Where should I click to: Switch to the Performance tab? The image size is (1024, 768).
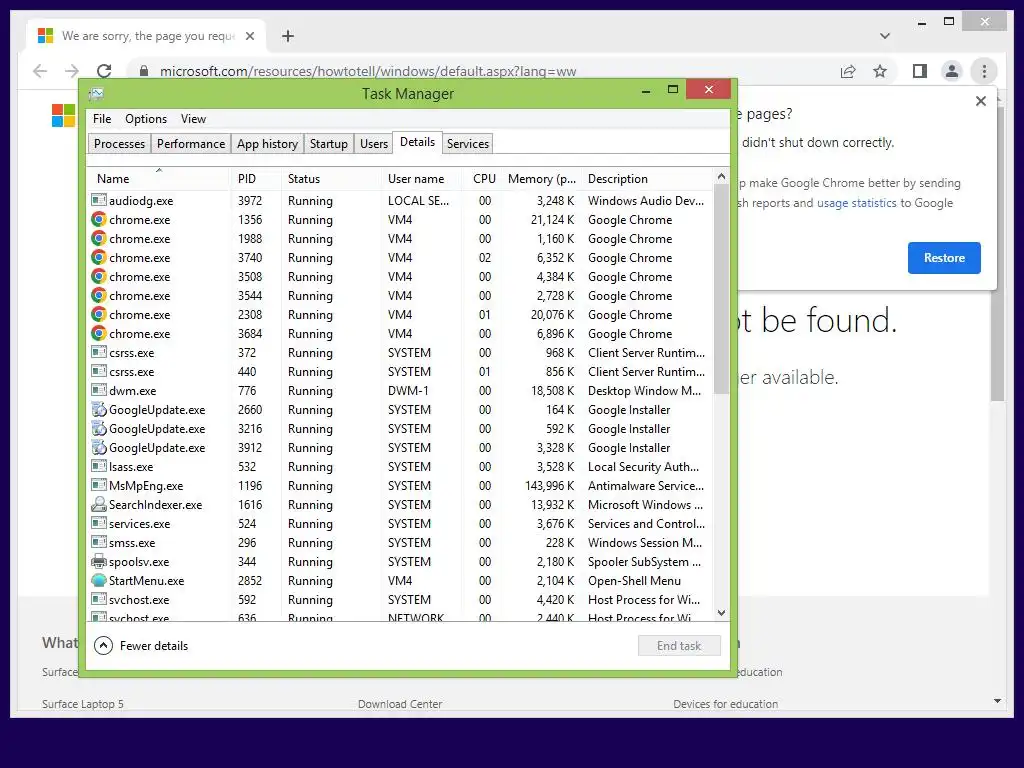click(x=191, y=144)
